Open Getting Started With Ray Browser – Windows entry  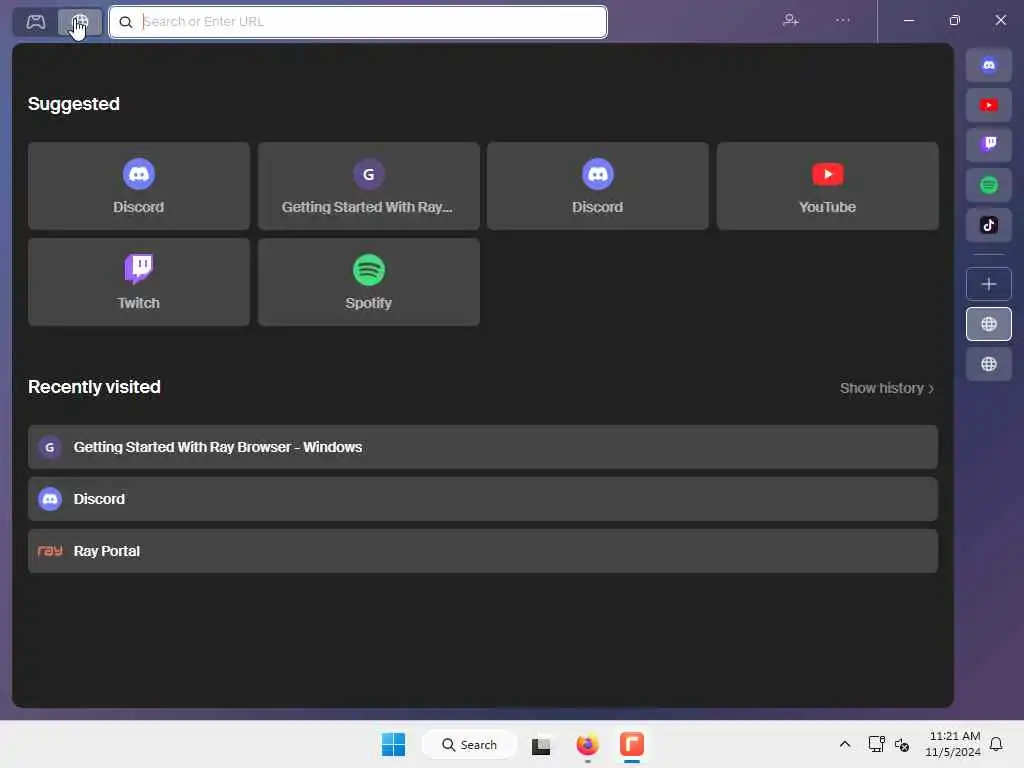[x=483, y=447]
